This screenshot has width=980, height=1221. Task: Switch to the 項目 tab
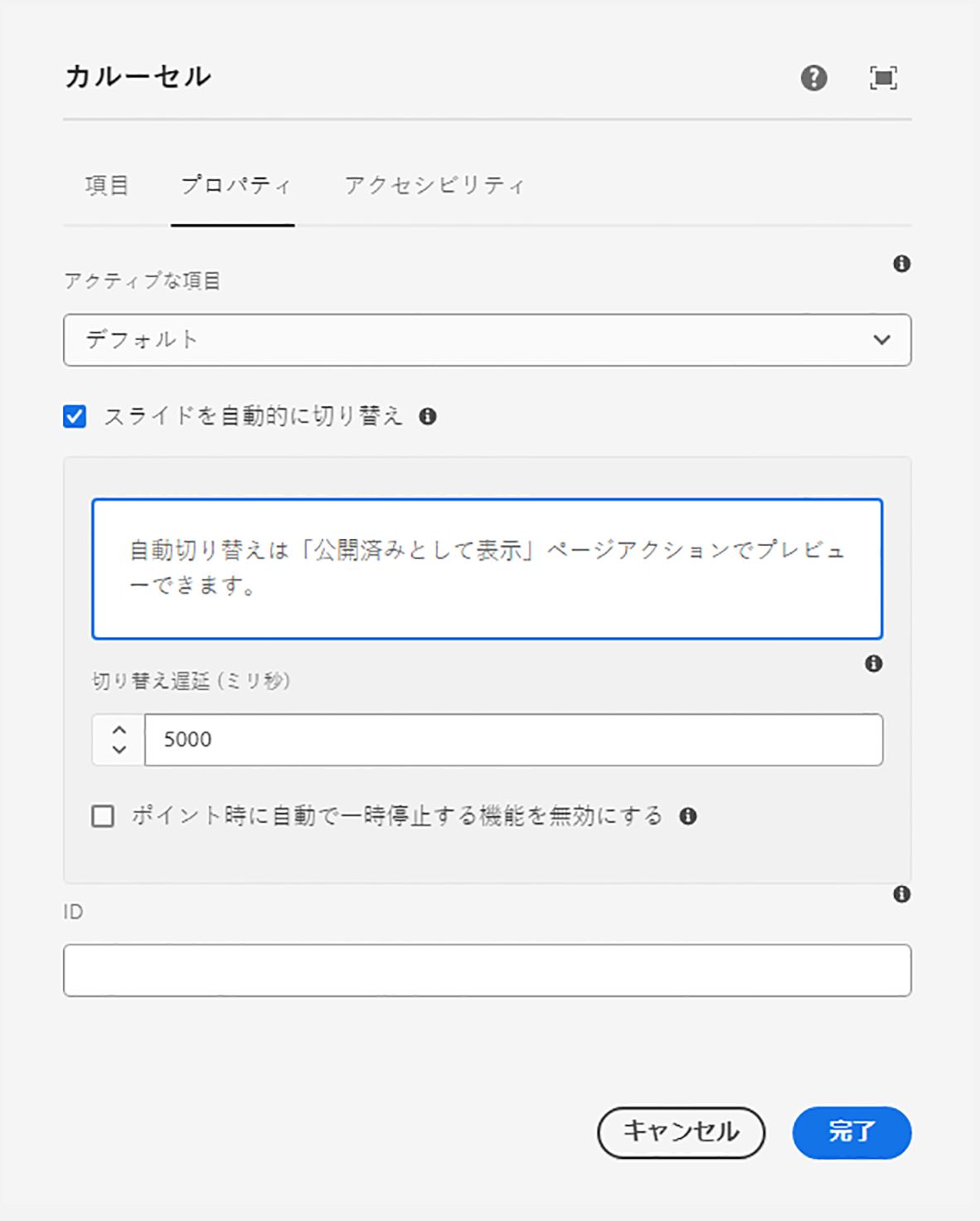(107, 185)
